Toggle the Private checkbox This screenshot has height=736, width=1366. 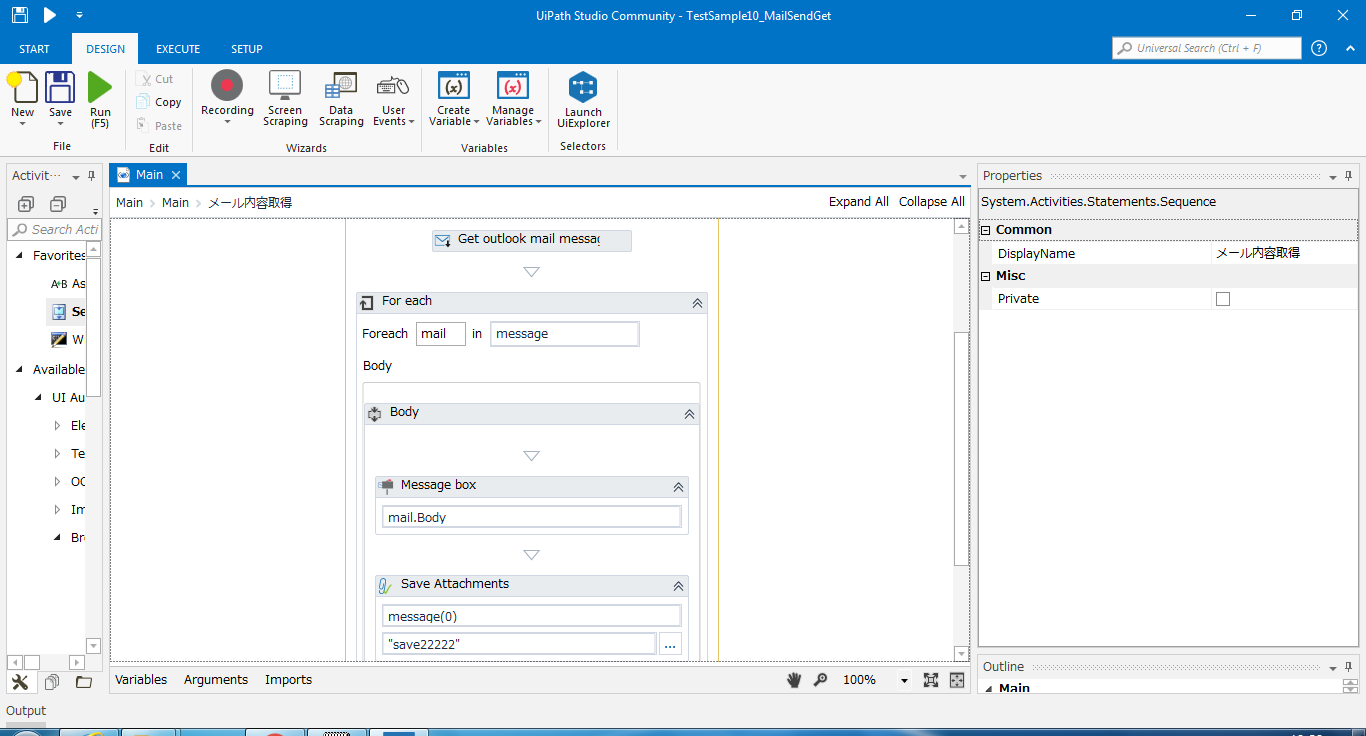(1223, 299)
